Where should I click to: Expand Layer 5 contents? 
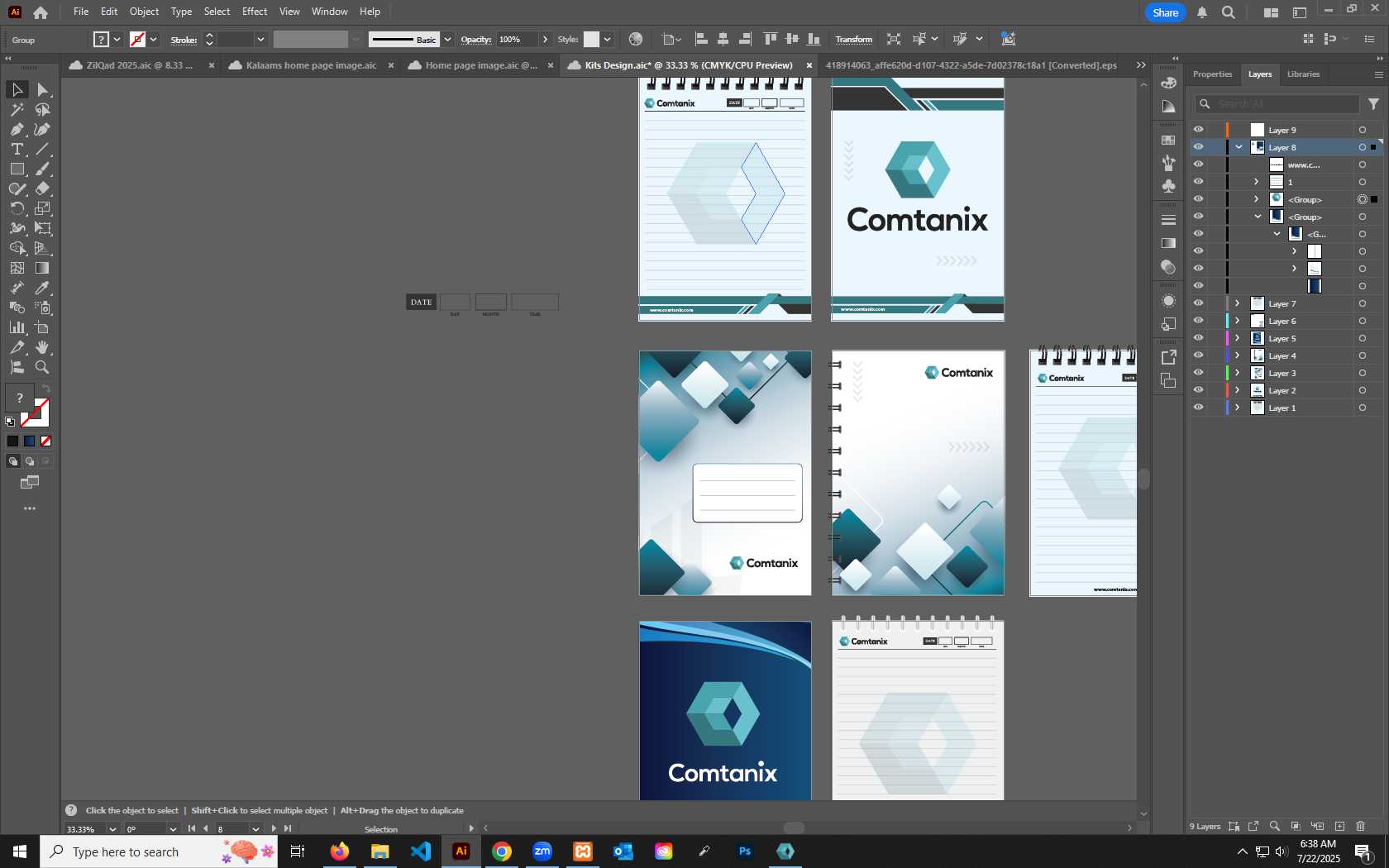tap(1238, 338)
